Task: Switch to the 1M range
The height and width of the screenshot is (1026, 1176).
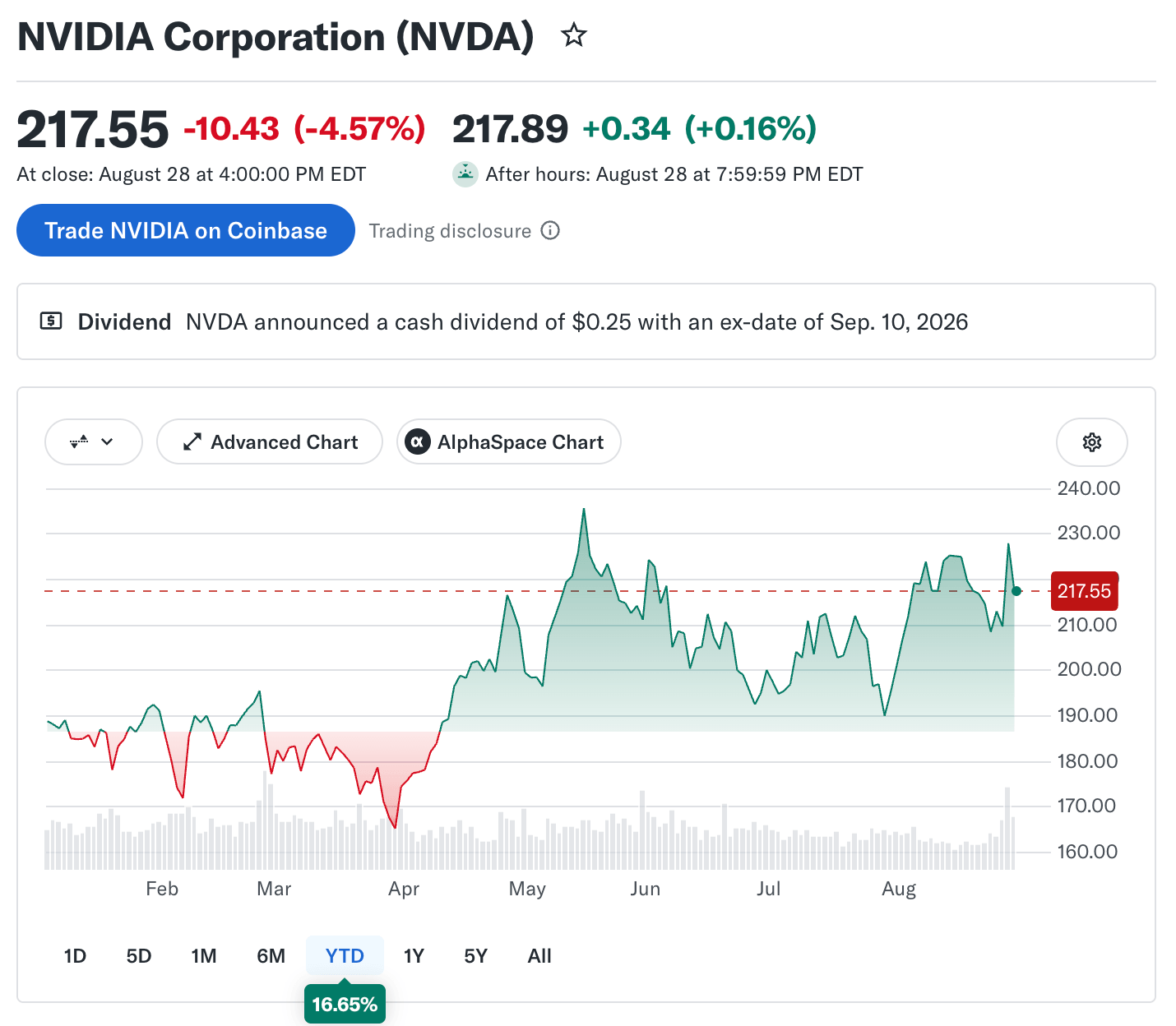Action: [x=204, y=956]
